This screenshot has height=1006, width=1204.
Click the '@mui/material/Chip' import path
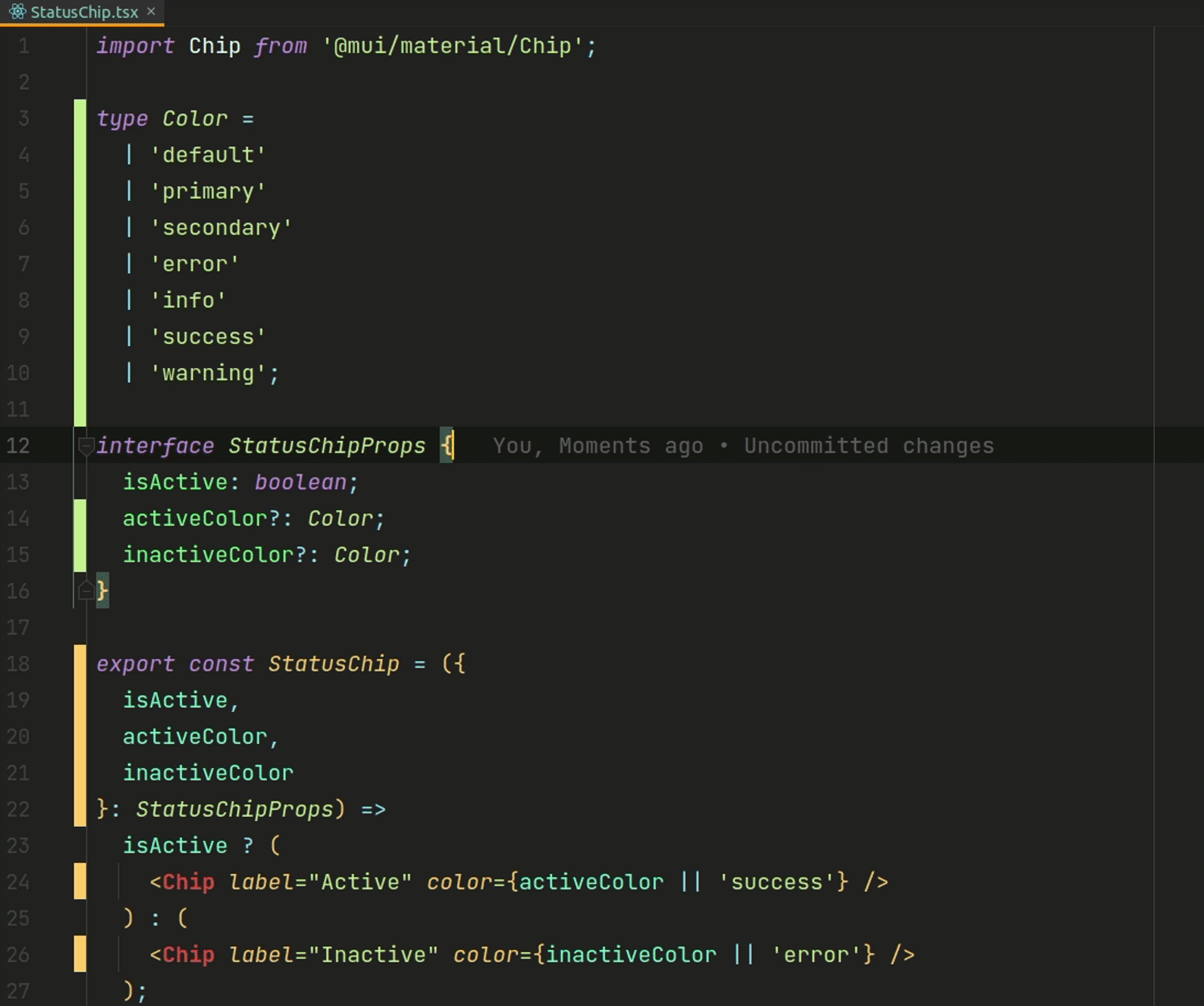(x=452, y=46)
